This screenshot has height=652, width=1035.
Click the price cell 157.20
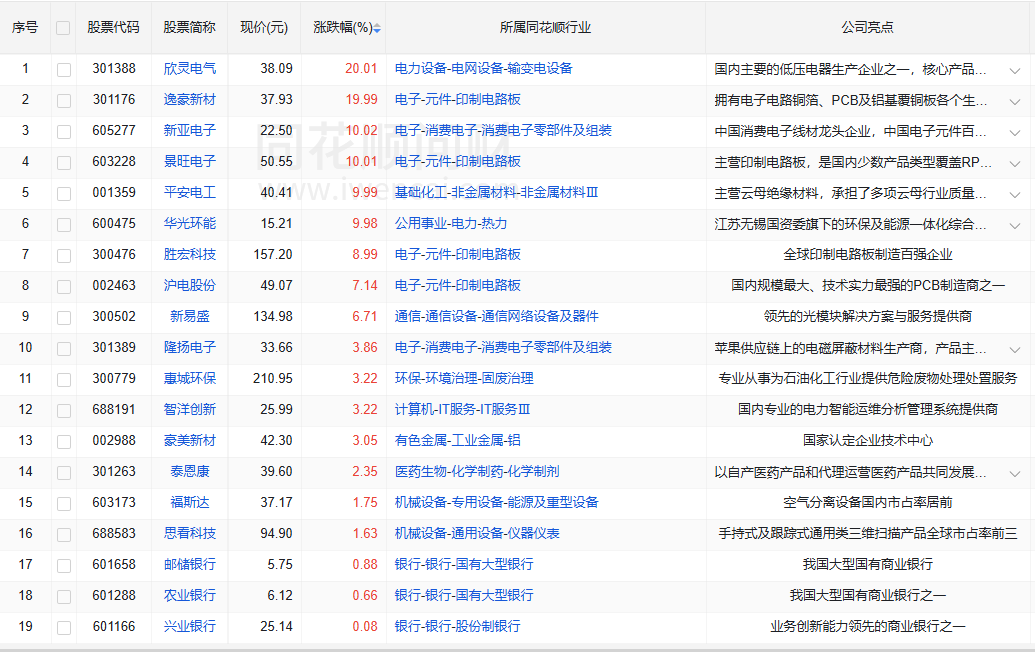click(273, 254)
